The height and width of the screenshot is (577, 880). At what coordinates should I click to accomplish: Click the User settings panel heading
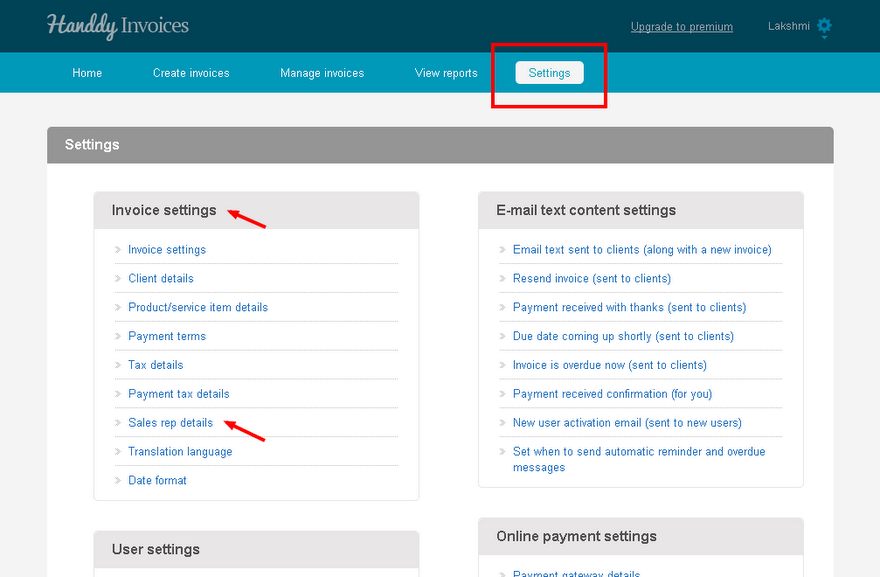[x=155, y=549]
